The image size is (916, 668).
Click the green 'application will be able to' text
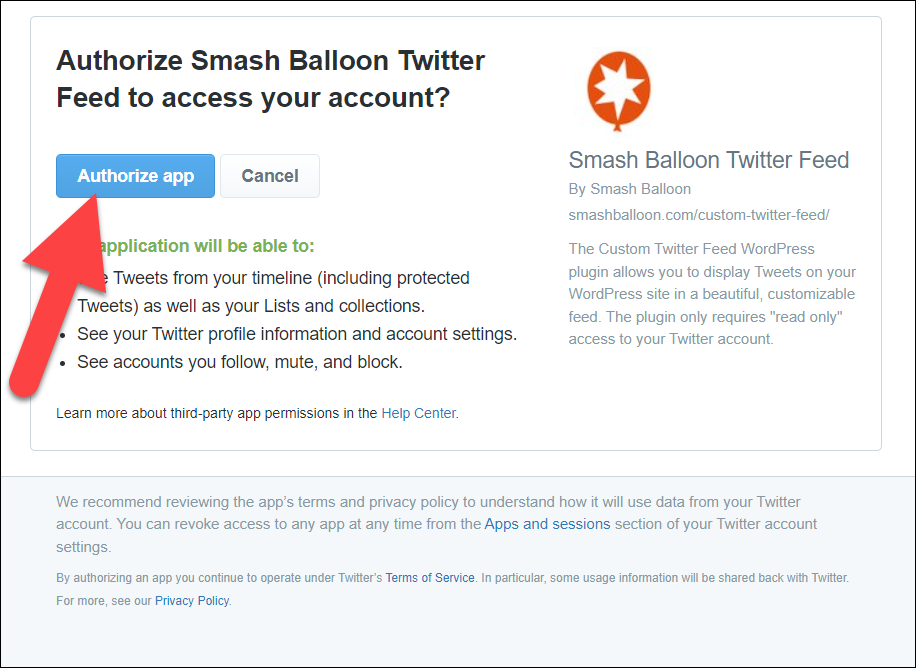coord(208,246)
